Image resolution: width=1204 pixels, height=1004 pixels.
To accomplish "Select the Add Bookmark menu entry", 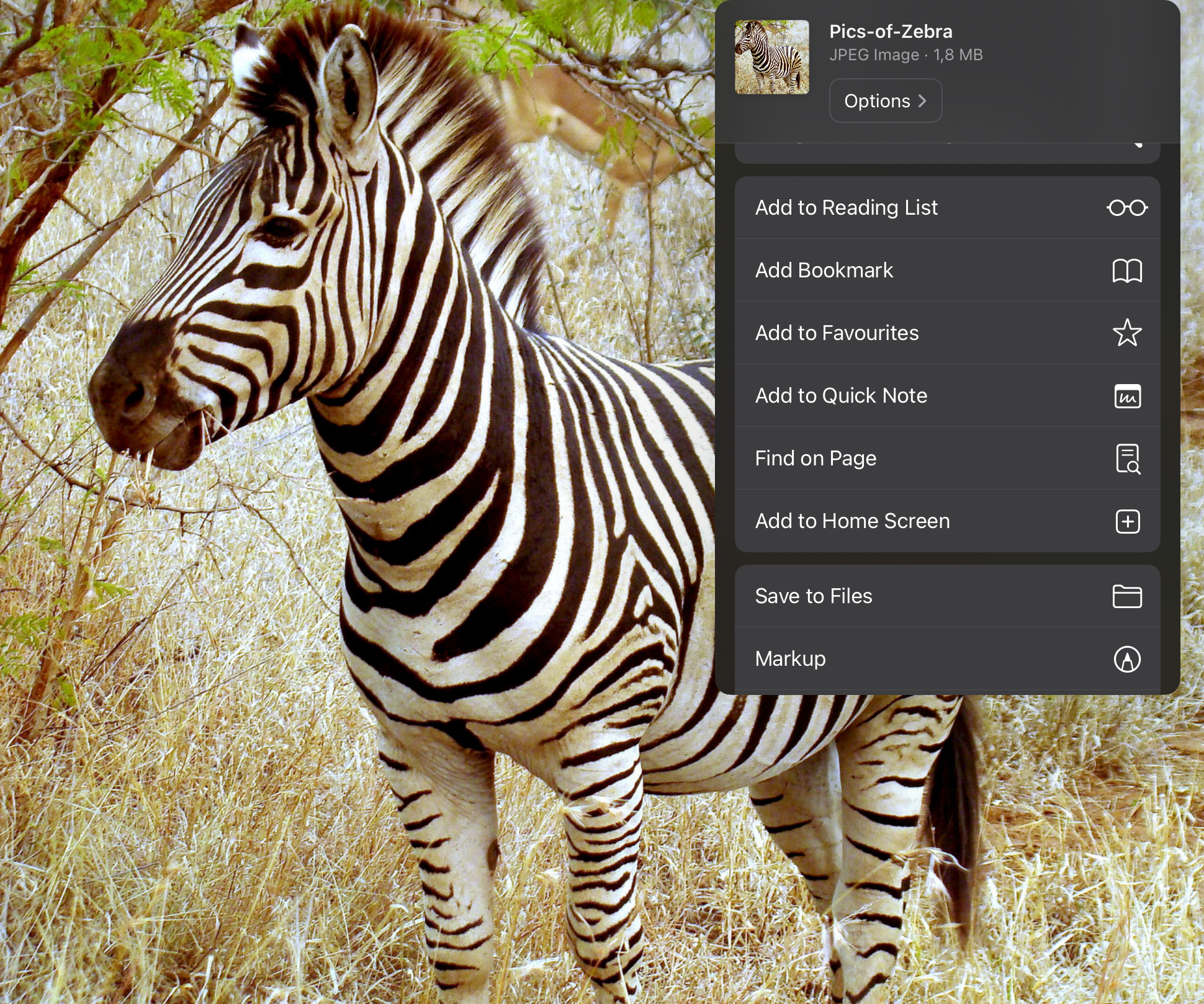I will tap(824, 271).
